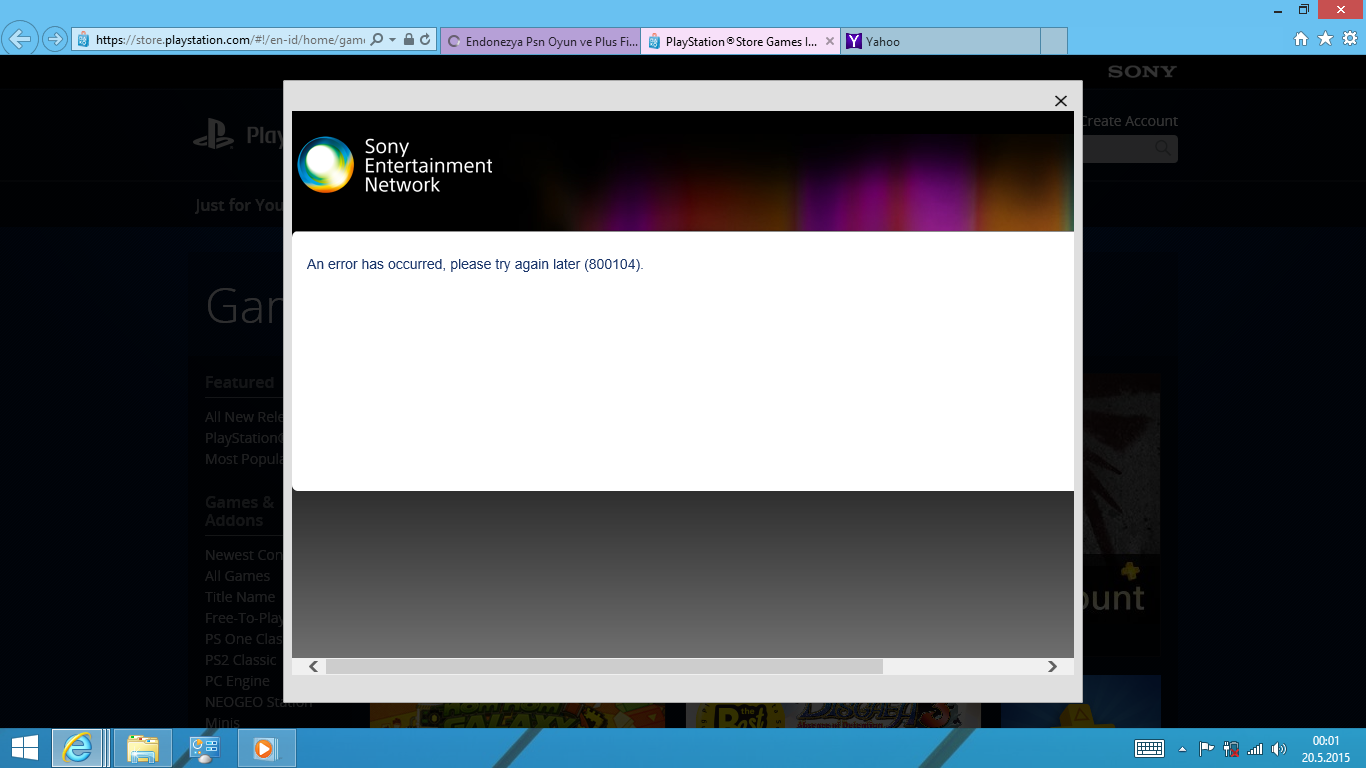The height and width of the screenshot is (768, 1366).
Task: Show hidden system tray icons
Action: (1182, 748)
